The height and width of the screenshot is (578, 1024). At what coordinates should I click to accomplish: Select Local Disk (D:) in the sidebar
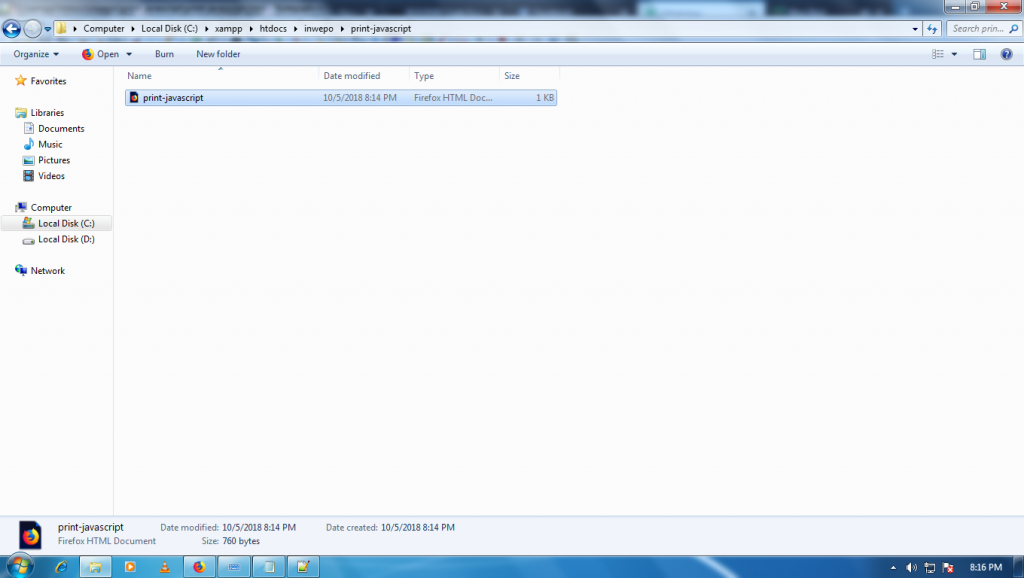click(66, 240)
